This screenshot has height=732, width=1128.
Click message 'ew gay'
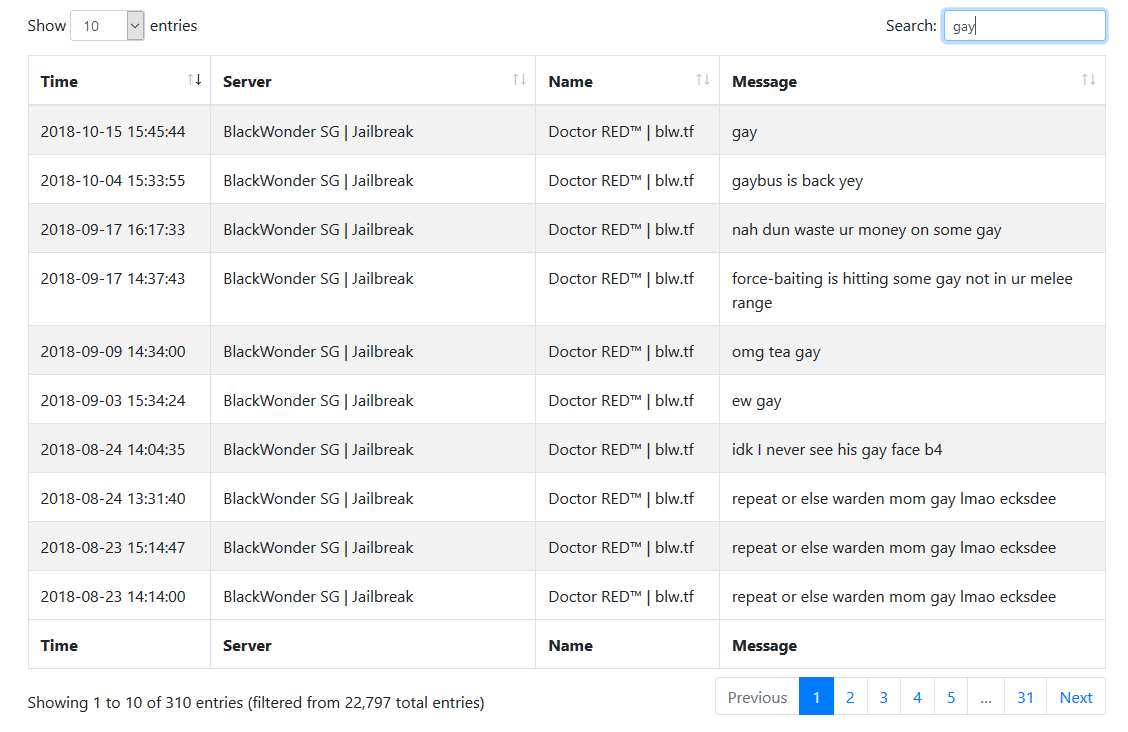(x=756, y=401)
